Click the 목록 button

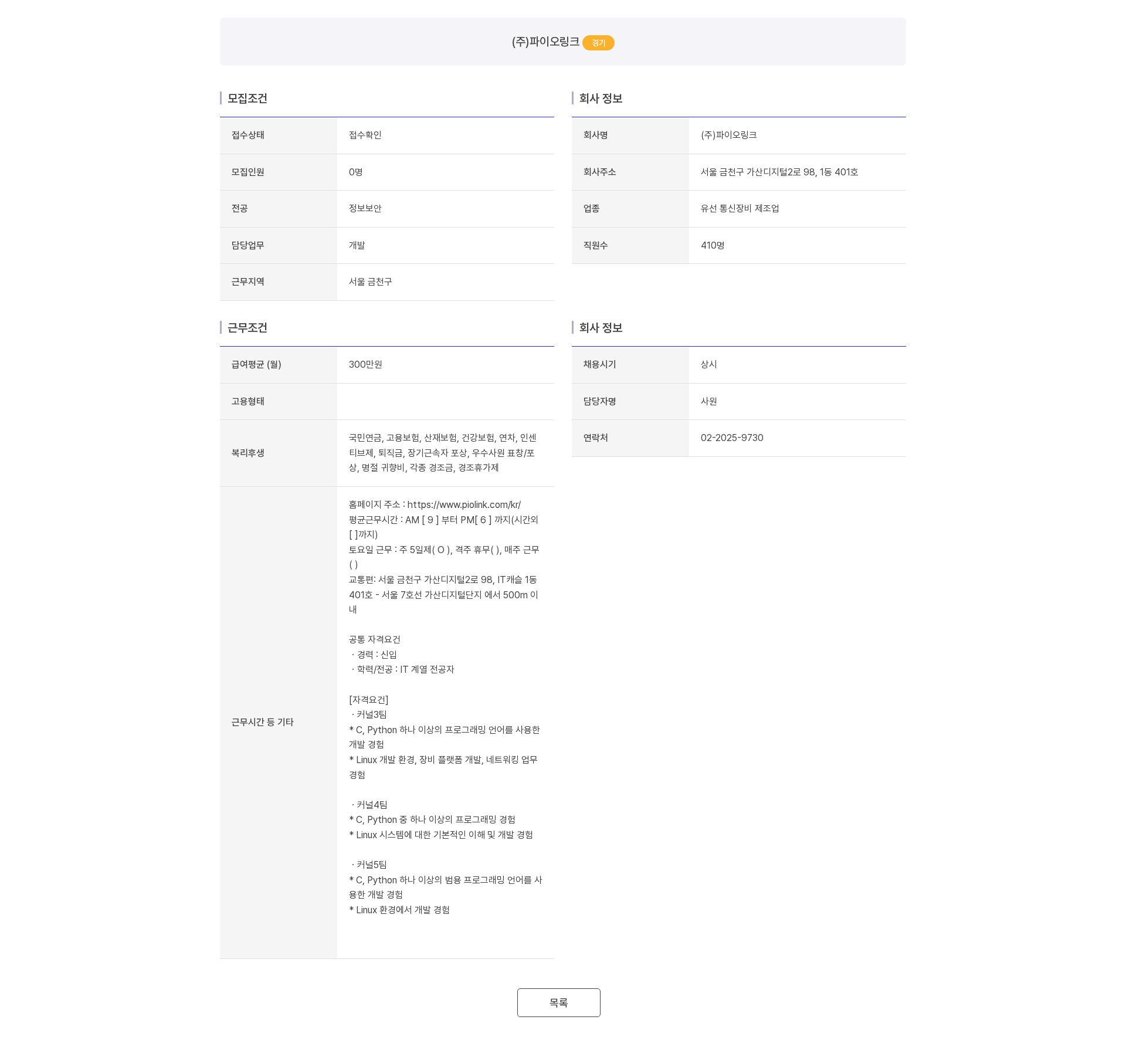tap(558, 1002)
